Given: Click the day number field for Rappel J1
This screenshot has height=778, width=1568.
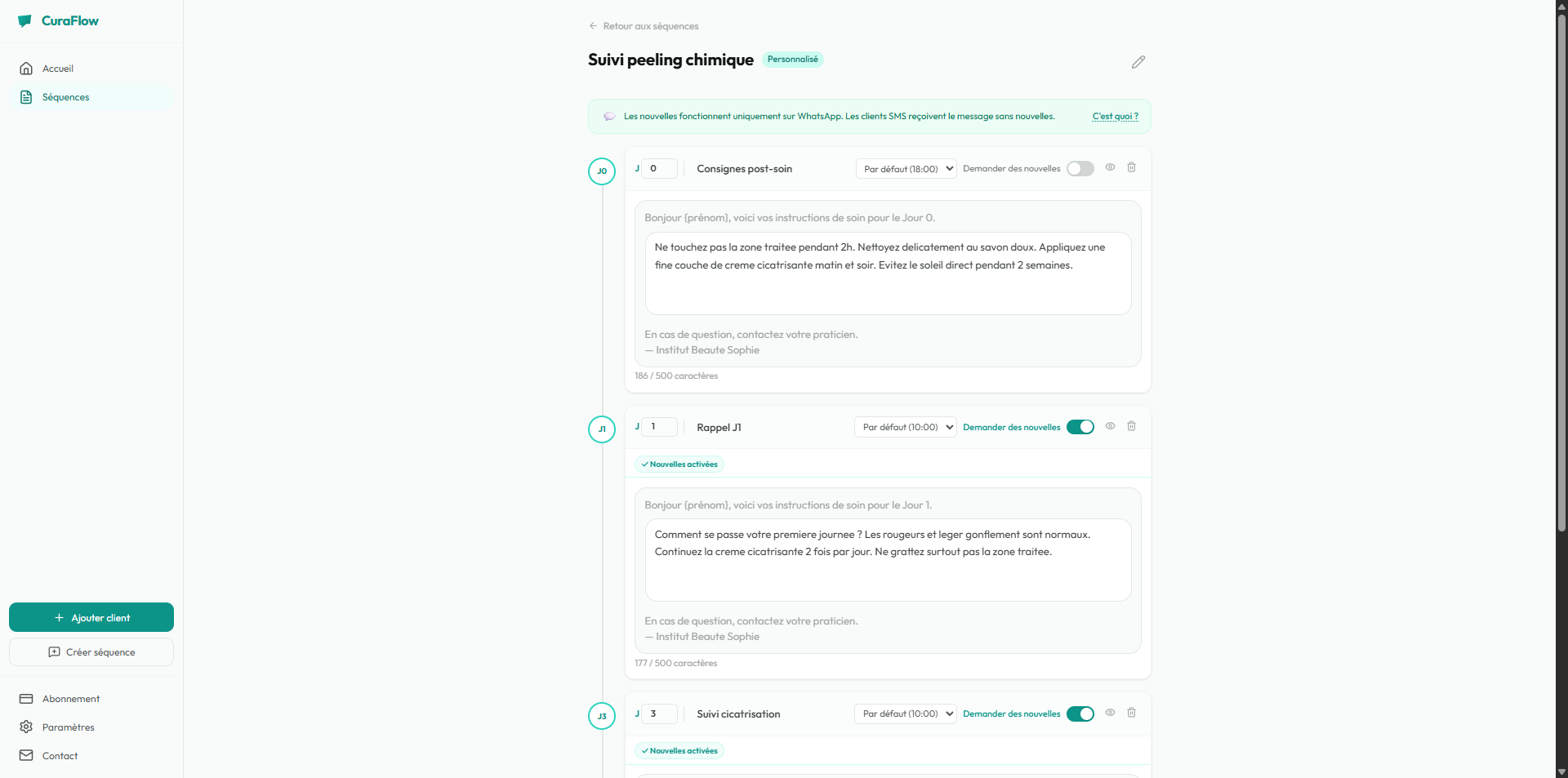Looking at the screenshot, I should [x=659, y=427].
